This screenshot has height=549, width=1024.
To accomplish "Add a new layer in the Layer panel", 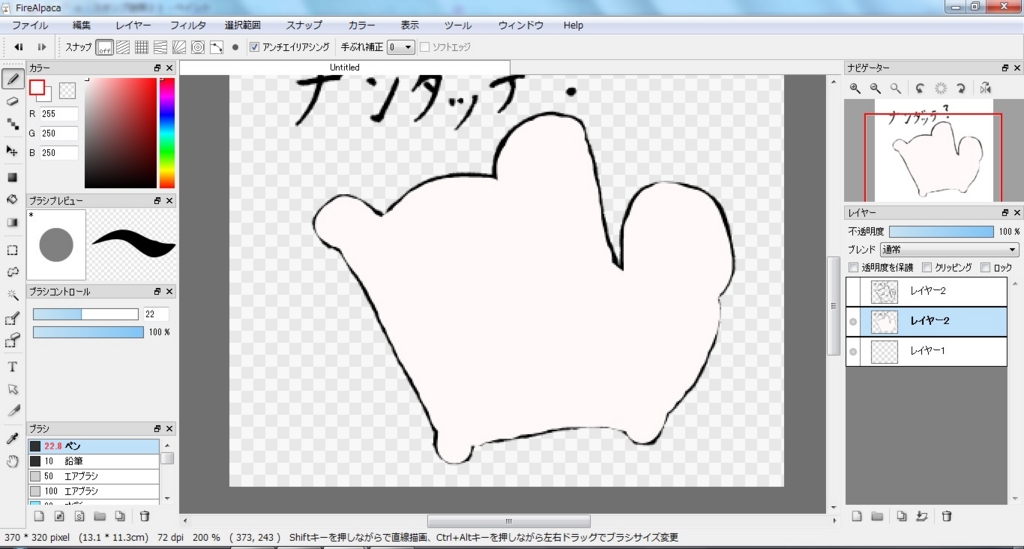I will click(x=857, y=516).
